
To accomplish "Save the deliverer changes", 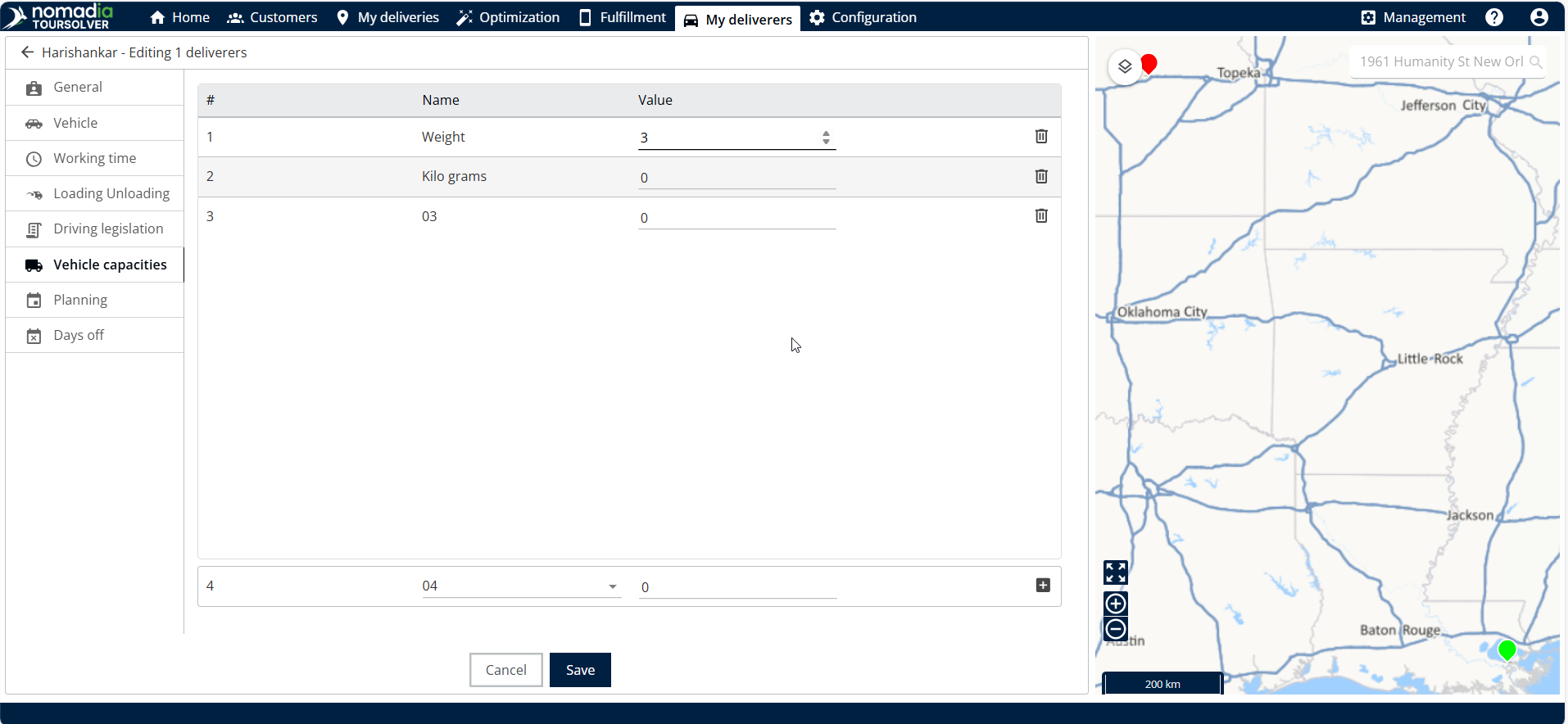I will pos(580,670).
